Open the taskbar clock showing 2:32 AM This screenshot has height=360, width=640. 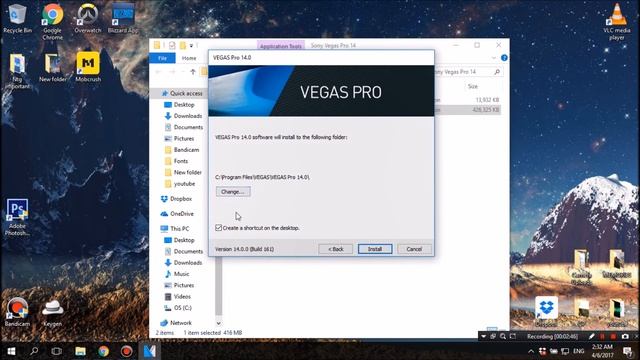pos(602,351)
